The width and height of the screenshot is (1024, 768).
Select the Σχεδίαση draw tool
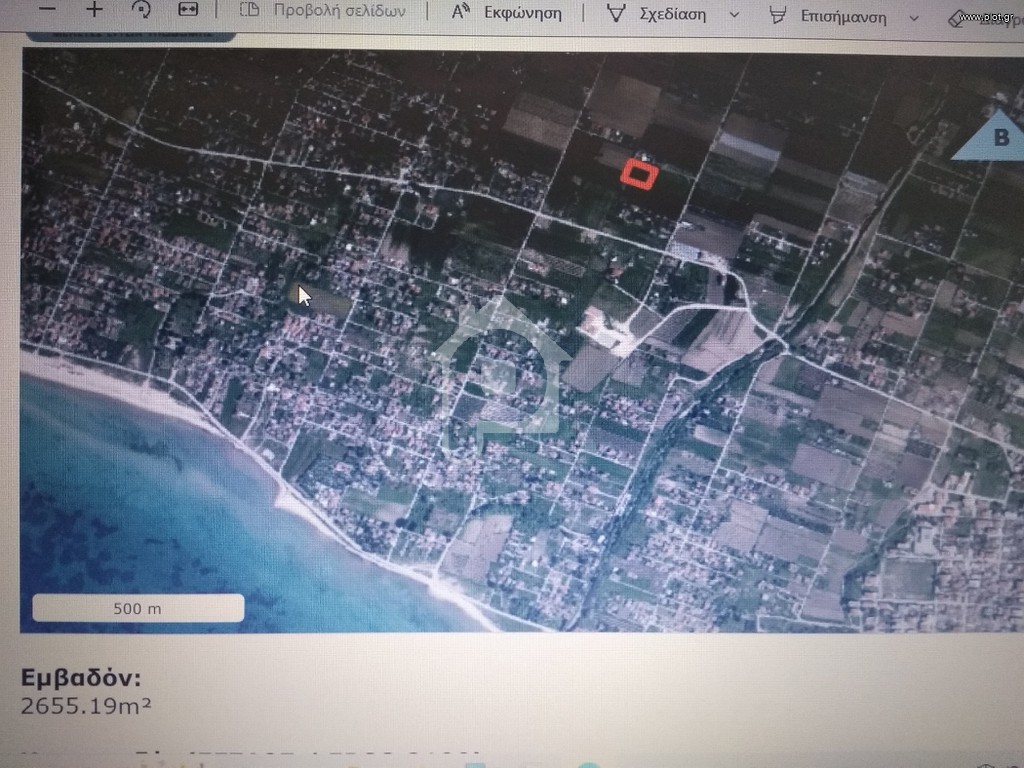656,14
